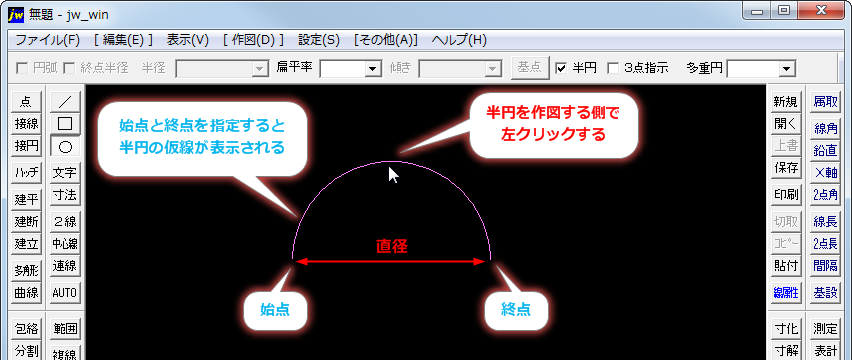
Task: Click the 文字 text tool
Action: click(x=65, y=173)
